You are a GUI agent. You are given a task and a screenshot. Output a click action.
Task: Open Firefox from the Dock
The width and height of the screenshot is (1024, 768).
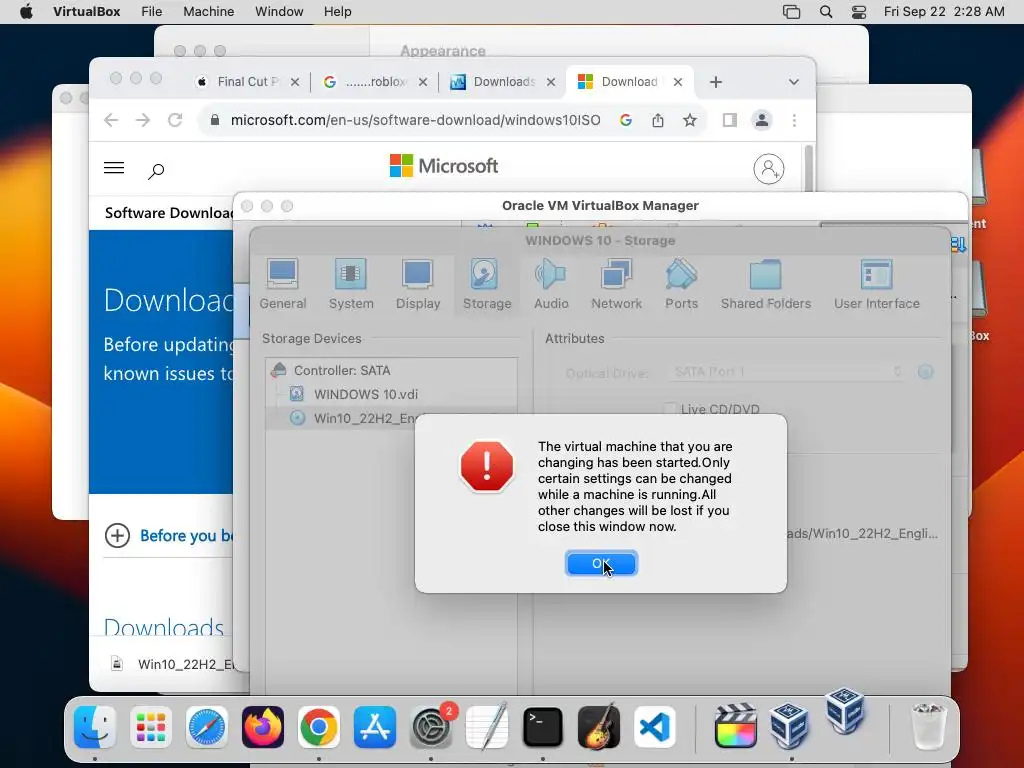(x=263, y=727)
